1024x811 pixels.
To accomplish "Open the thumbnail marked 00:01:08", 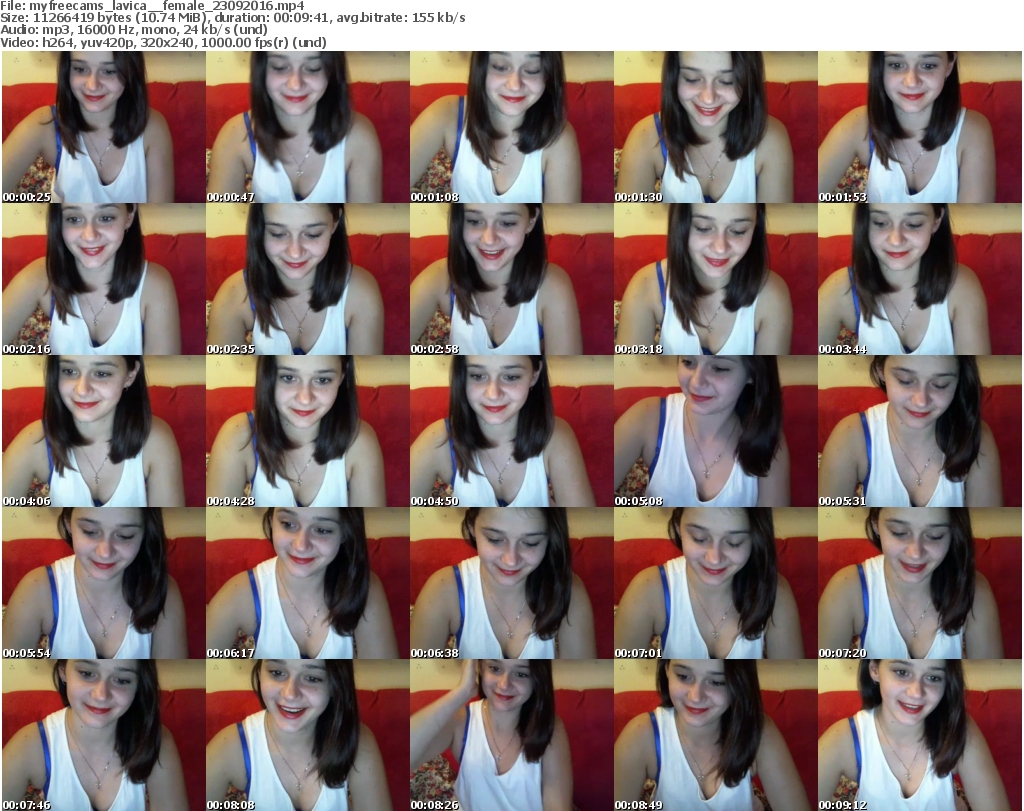I will pos(511,127).
